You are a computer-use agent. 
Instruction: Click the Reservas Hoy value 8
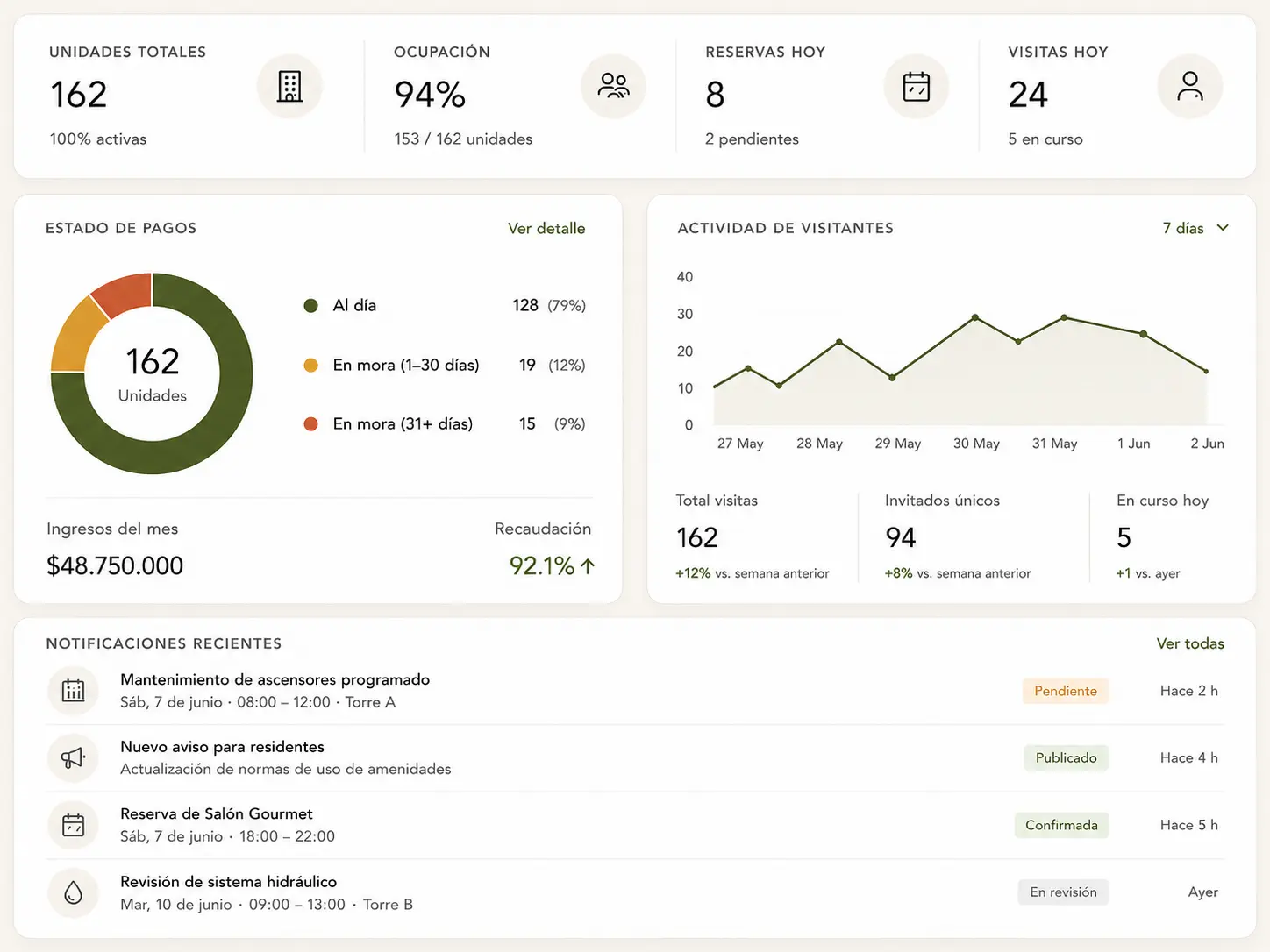[716, 95]
